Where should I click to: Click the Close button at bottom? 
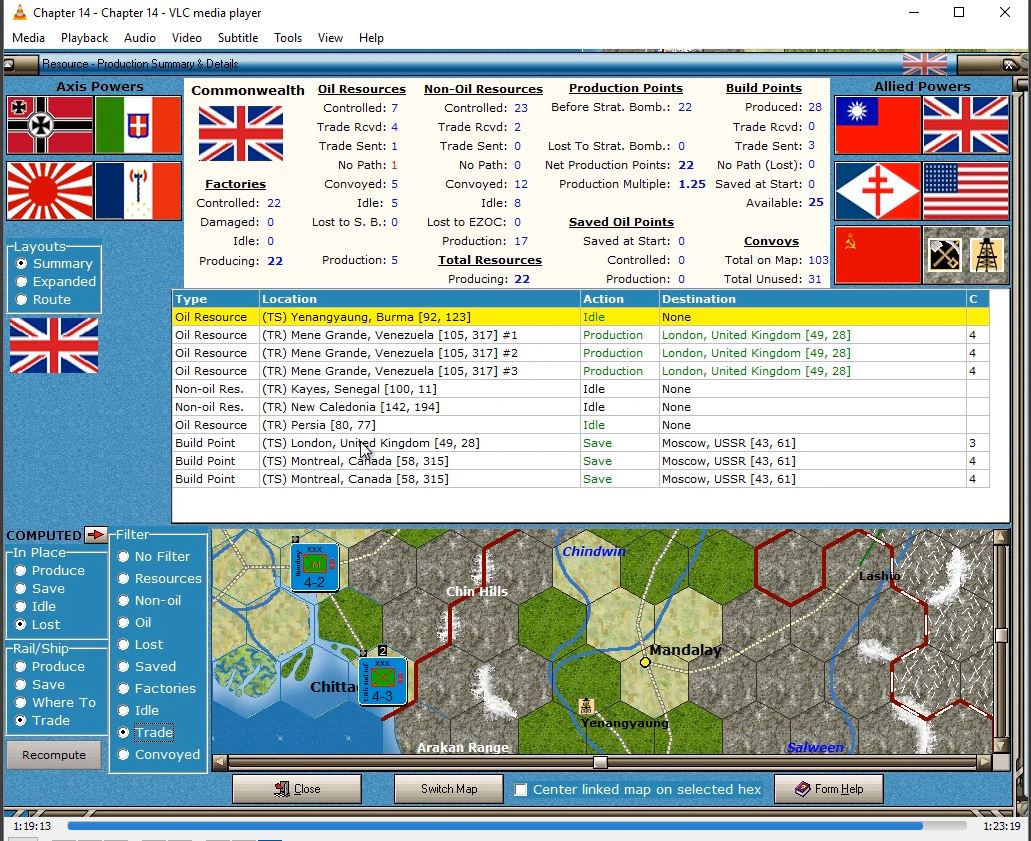[297, 789]
